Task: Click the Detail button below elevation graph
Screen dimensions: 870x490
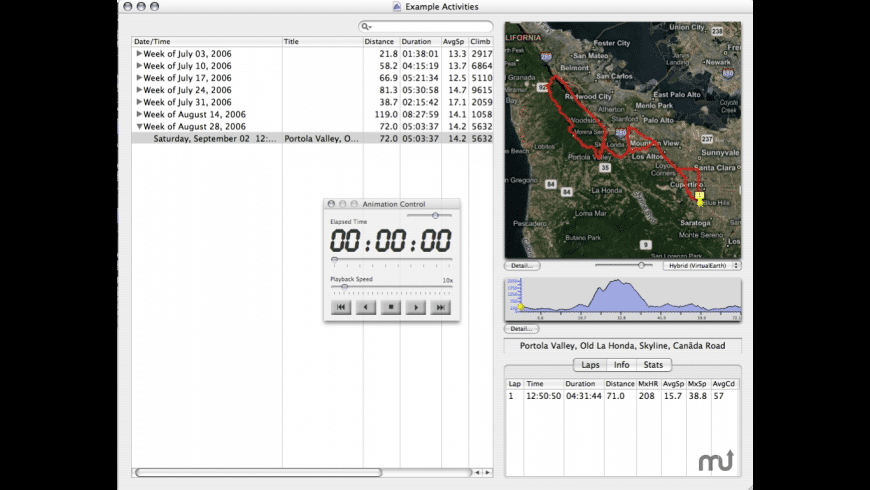Action: 522,328
